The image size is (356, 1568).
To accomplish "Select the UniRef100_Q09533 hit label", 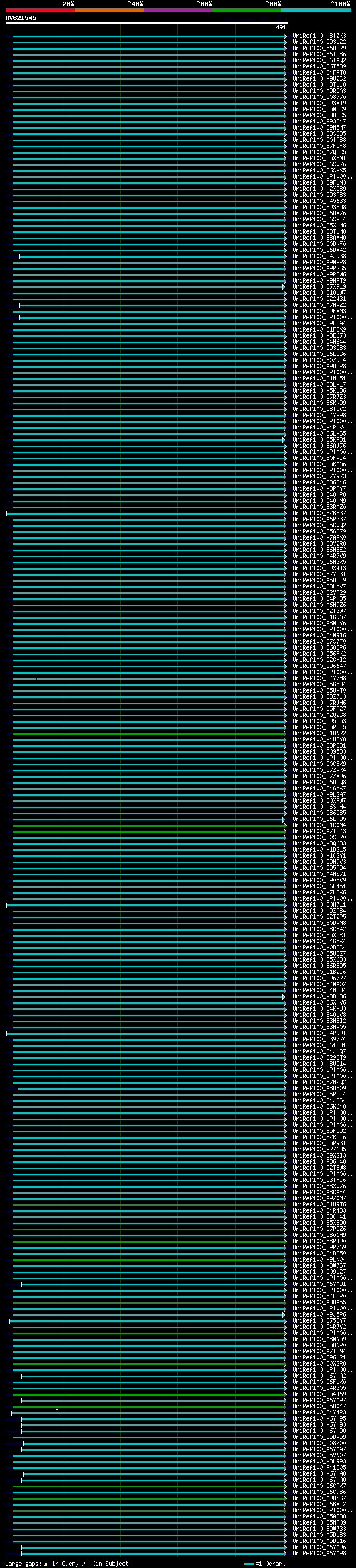I will point(319,752).
